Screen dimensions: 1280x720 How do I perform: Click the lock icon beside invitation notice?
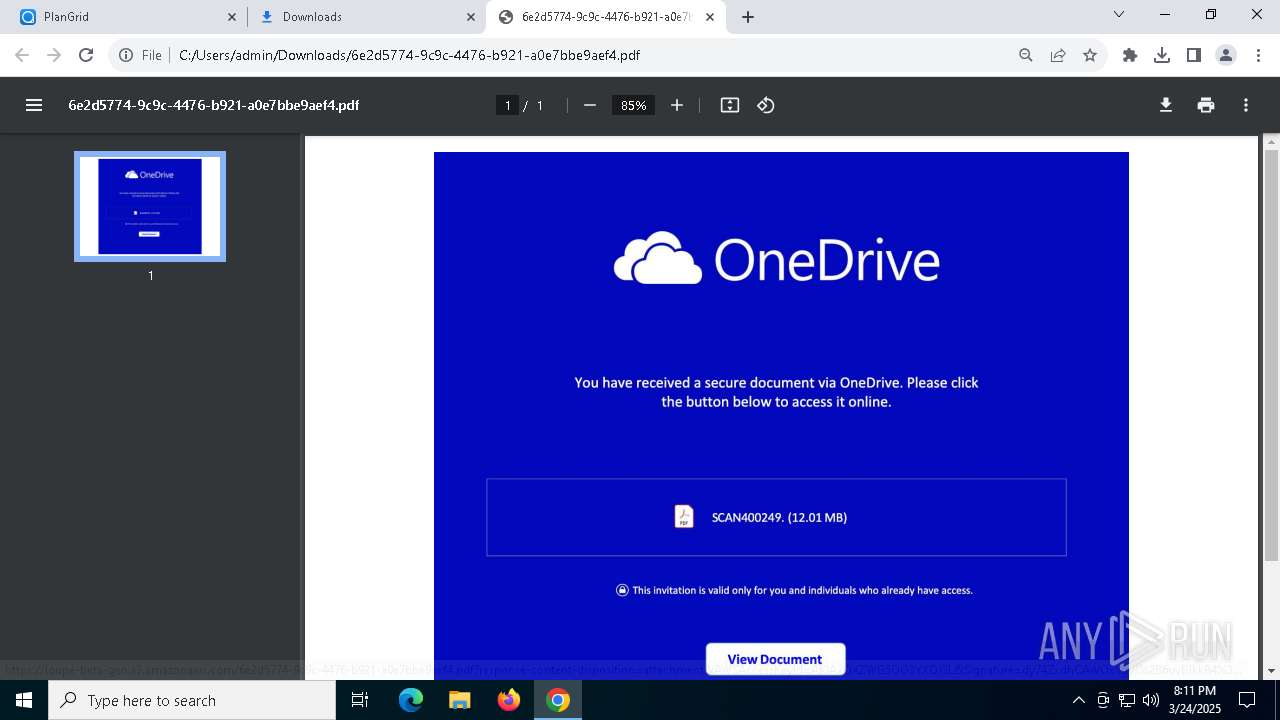(622, 590)
